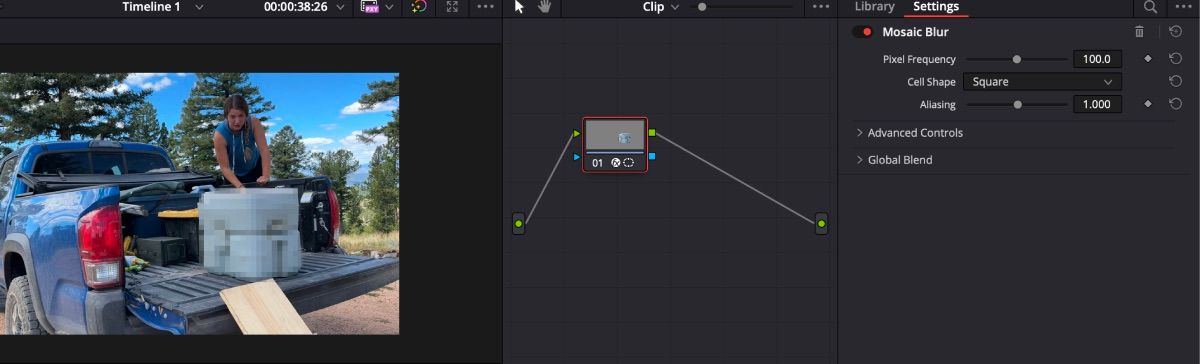Add keyframe diamond for Aliasing
This screenshot has height=364, width=1200.
pyautogui.click(x=1148, y=104)
